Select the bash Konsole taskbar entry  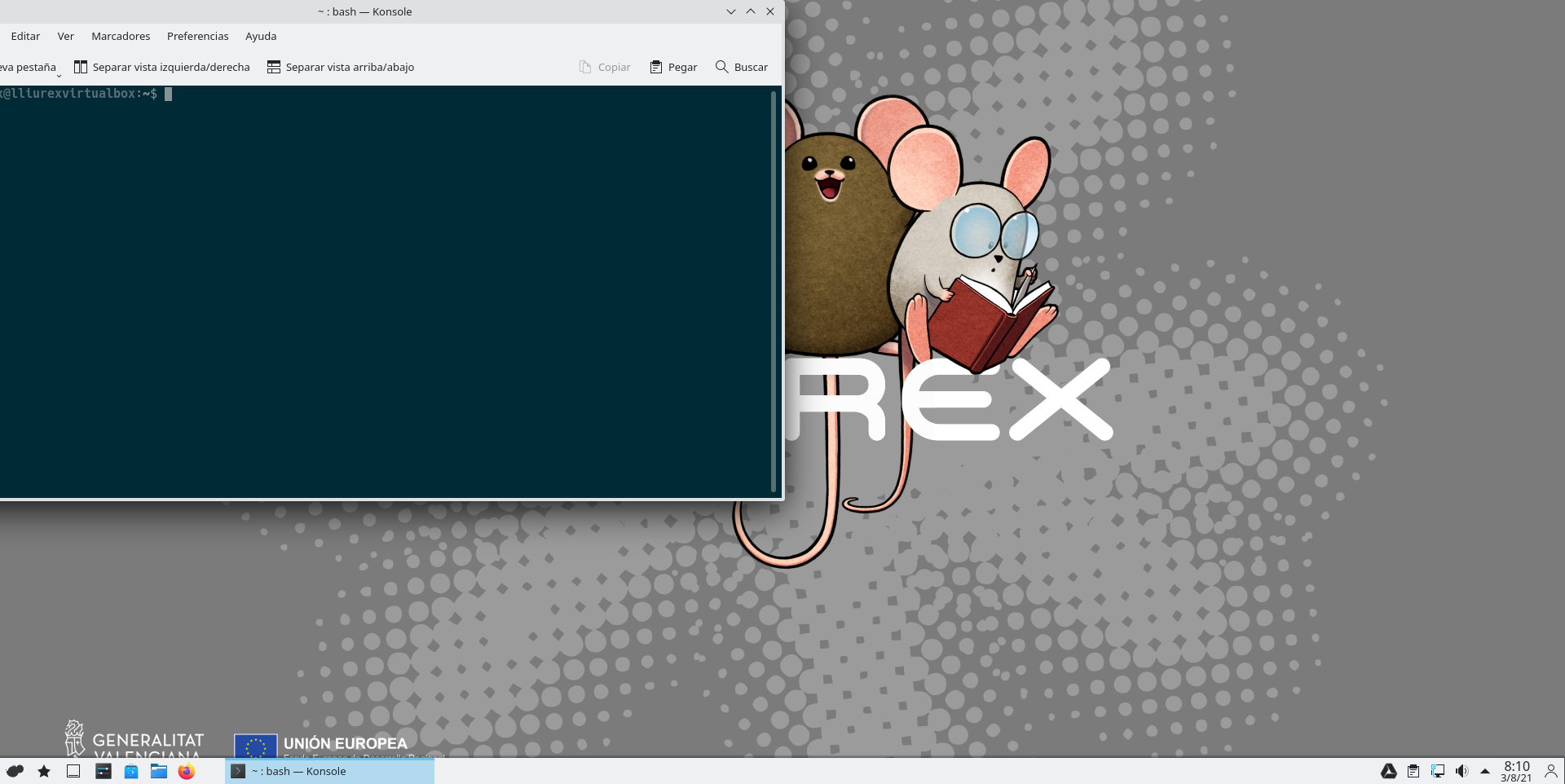[x=329, y=771]
